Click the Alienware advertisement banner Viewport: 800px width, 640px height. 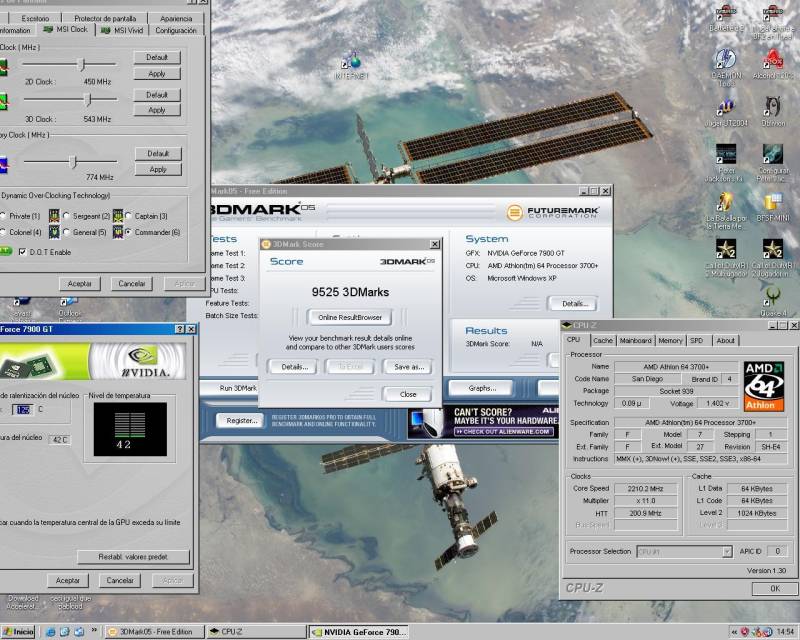(483, 423)
